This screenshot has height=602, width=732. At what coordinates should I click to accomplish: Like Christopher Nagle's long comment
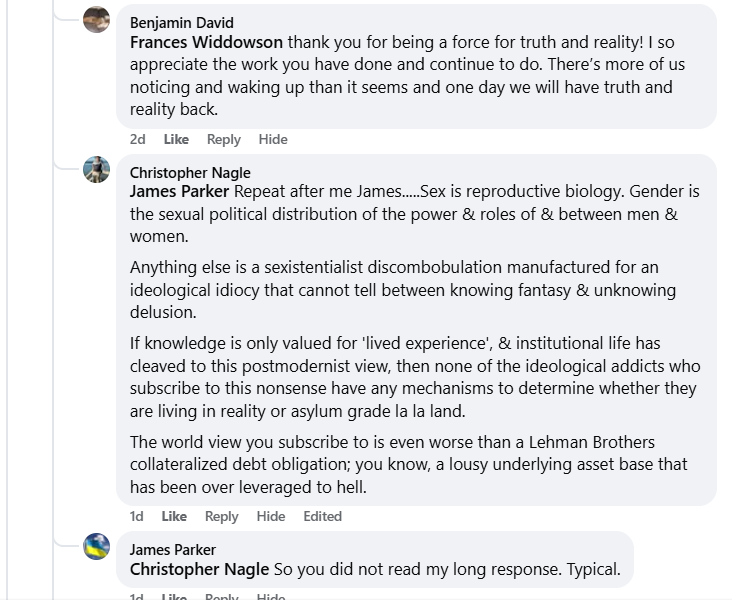(174, 516)
